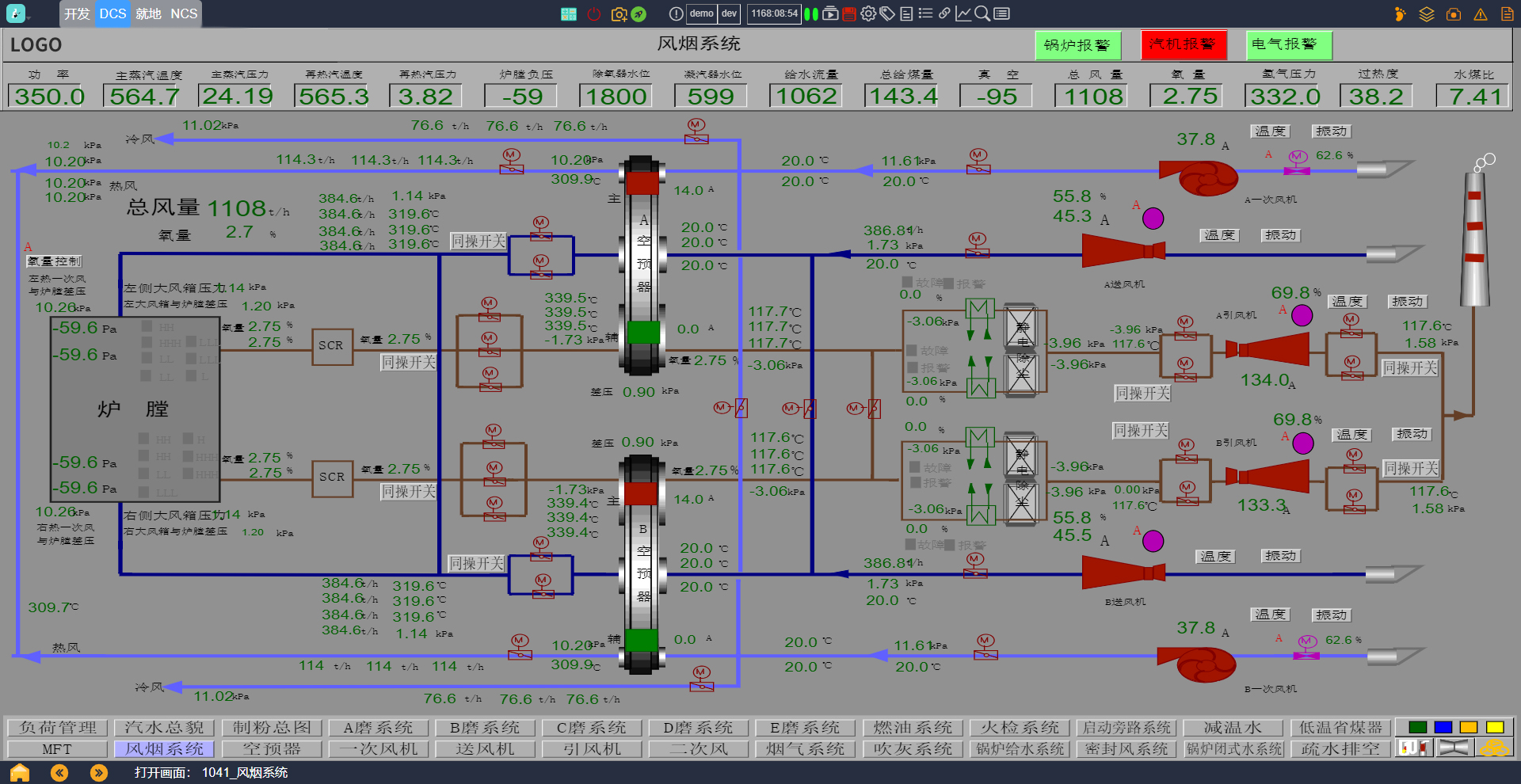
Task: Click the green rocket launch icon
Action: (x=639, y=13)
